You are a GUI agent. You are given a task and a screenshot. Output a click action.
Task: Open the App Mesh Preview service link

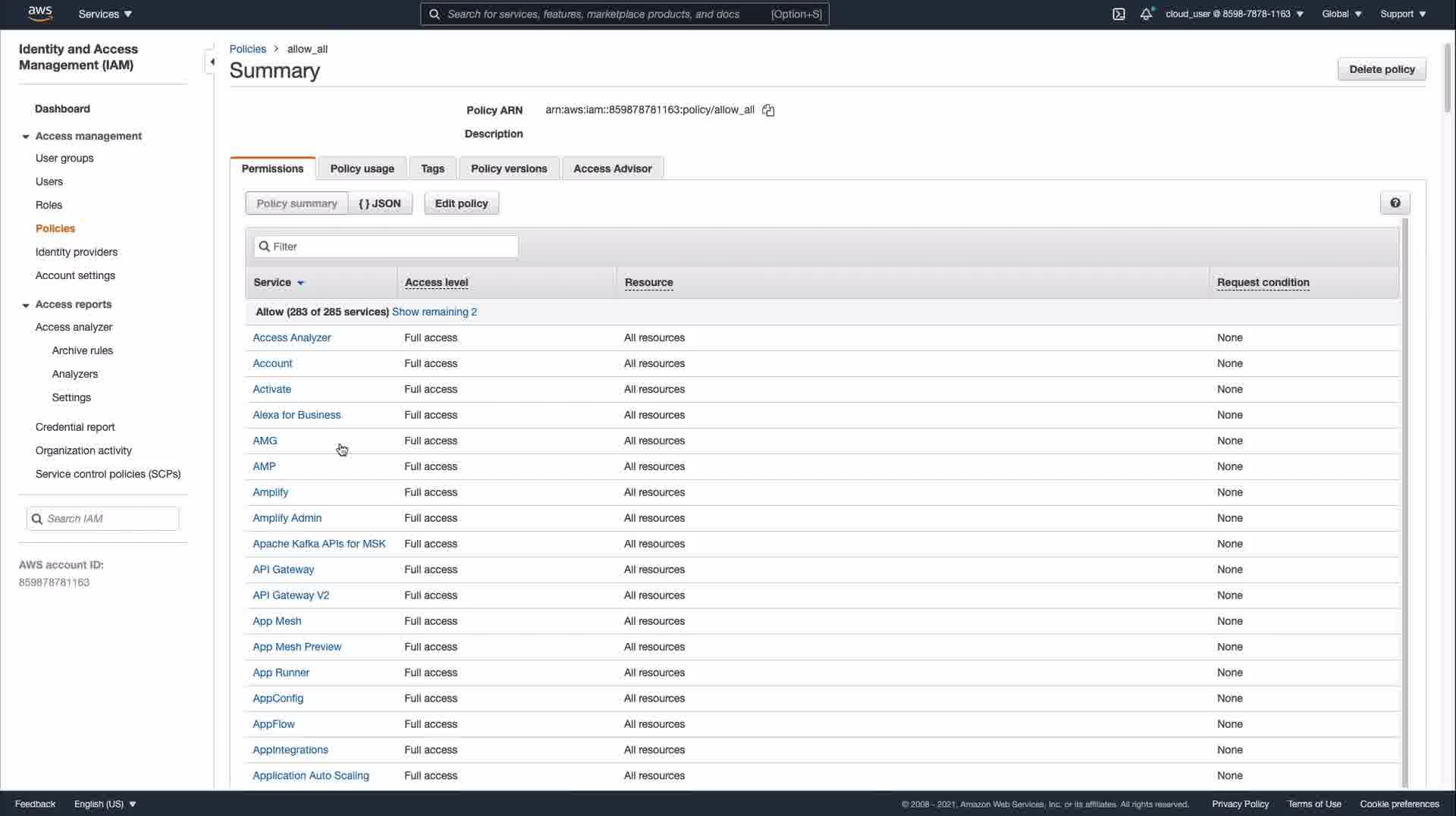coord(297,647)
